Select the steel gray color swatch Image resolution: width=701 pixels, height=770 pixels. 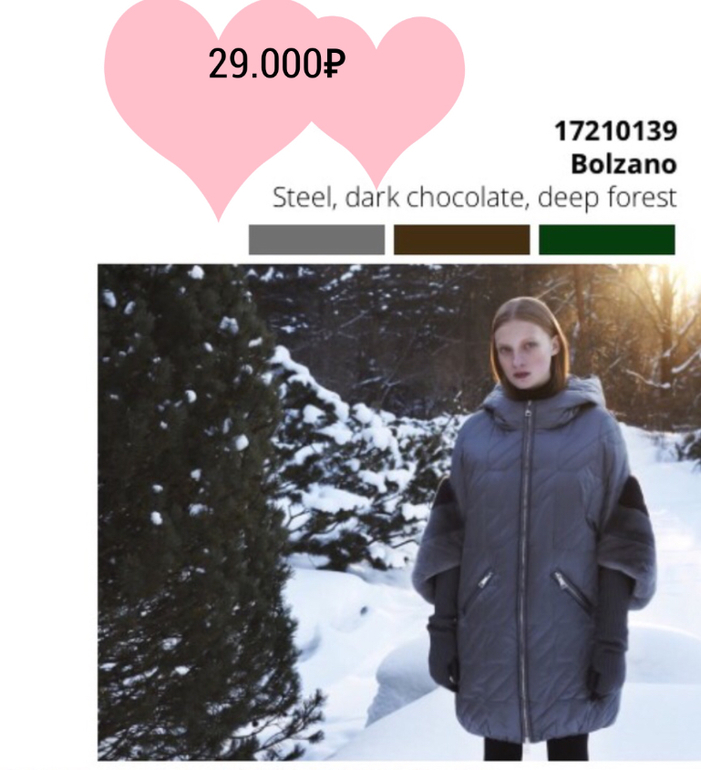317,240
